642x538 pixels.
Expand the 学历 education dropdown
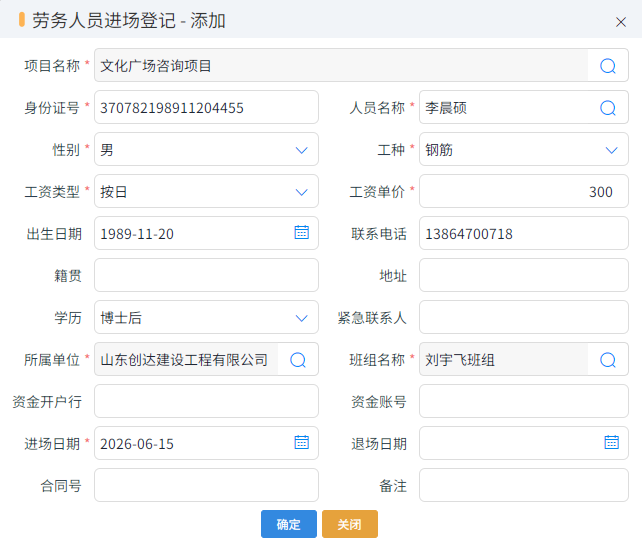tap(206, 317)
